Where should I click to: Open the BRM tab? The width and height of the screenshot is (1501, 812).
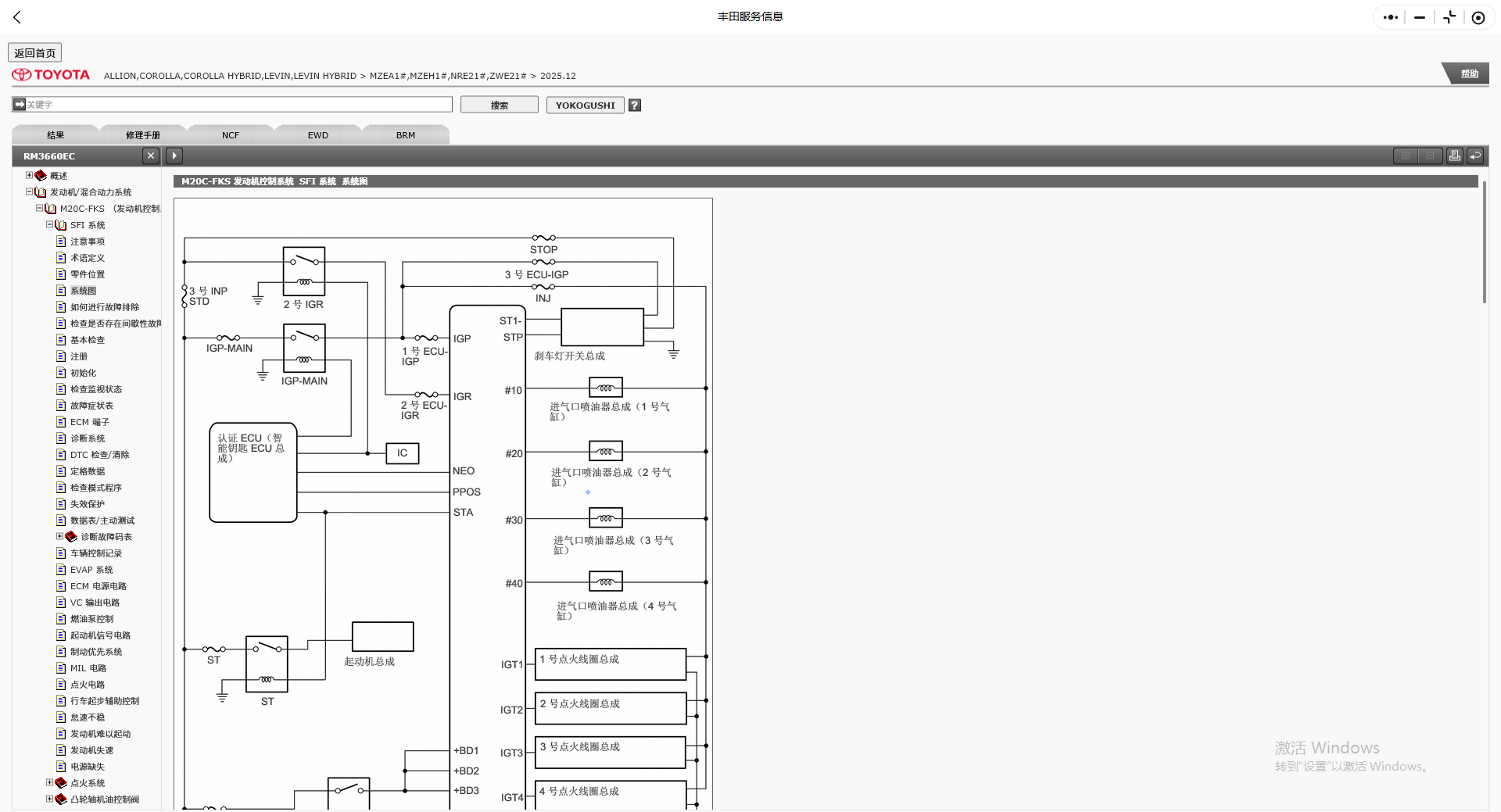[x=406, y=134]
